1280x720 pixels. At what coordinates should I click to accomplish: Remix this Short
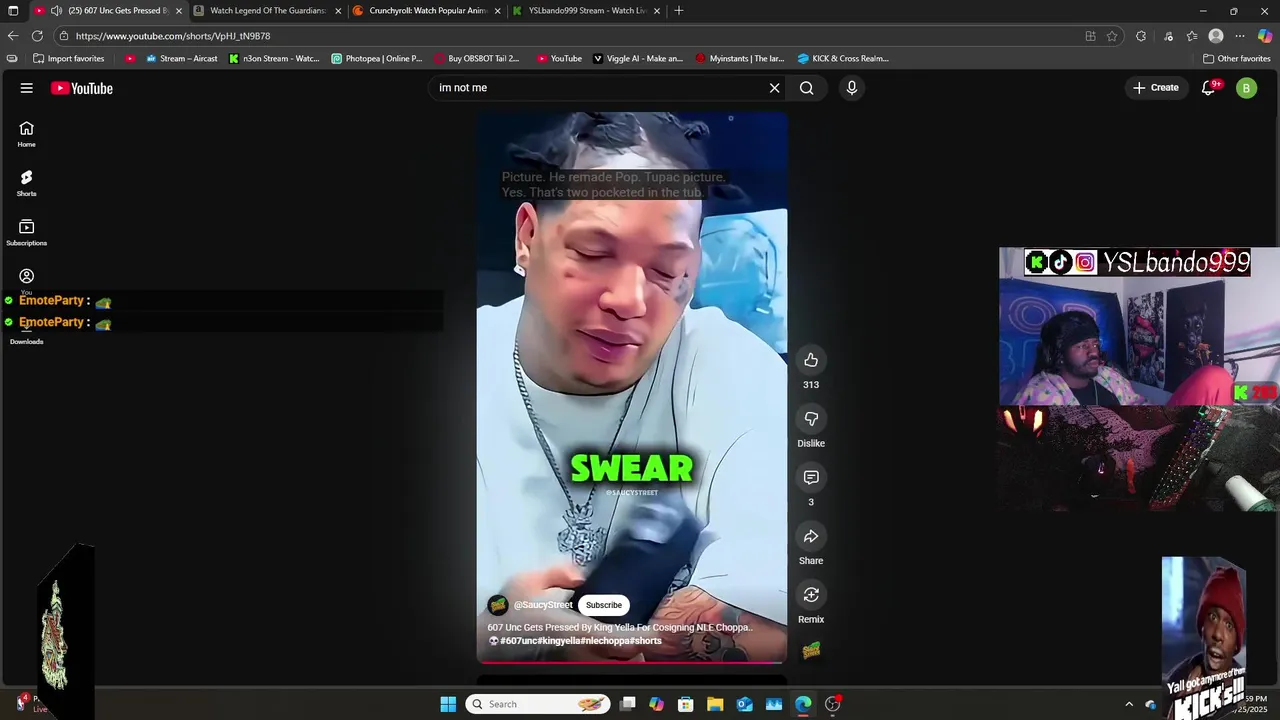(811, 595)
